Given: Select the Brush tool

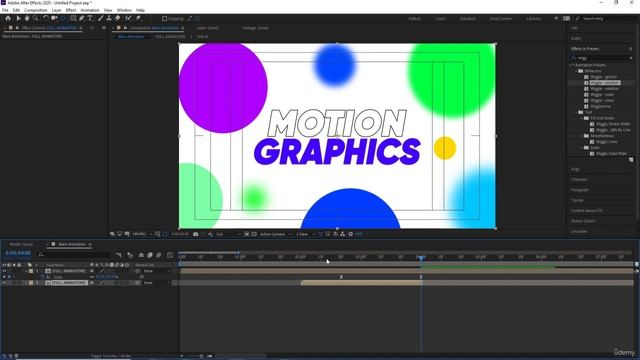Looking at the screenshot, I should [x=101, y=18].
